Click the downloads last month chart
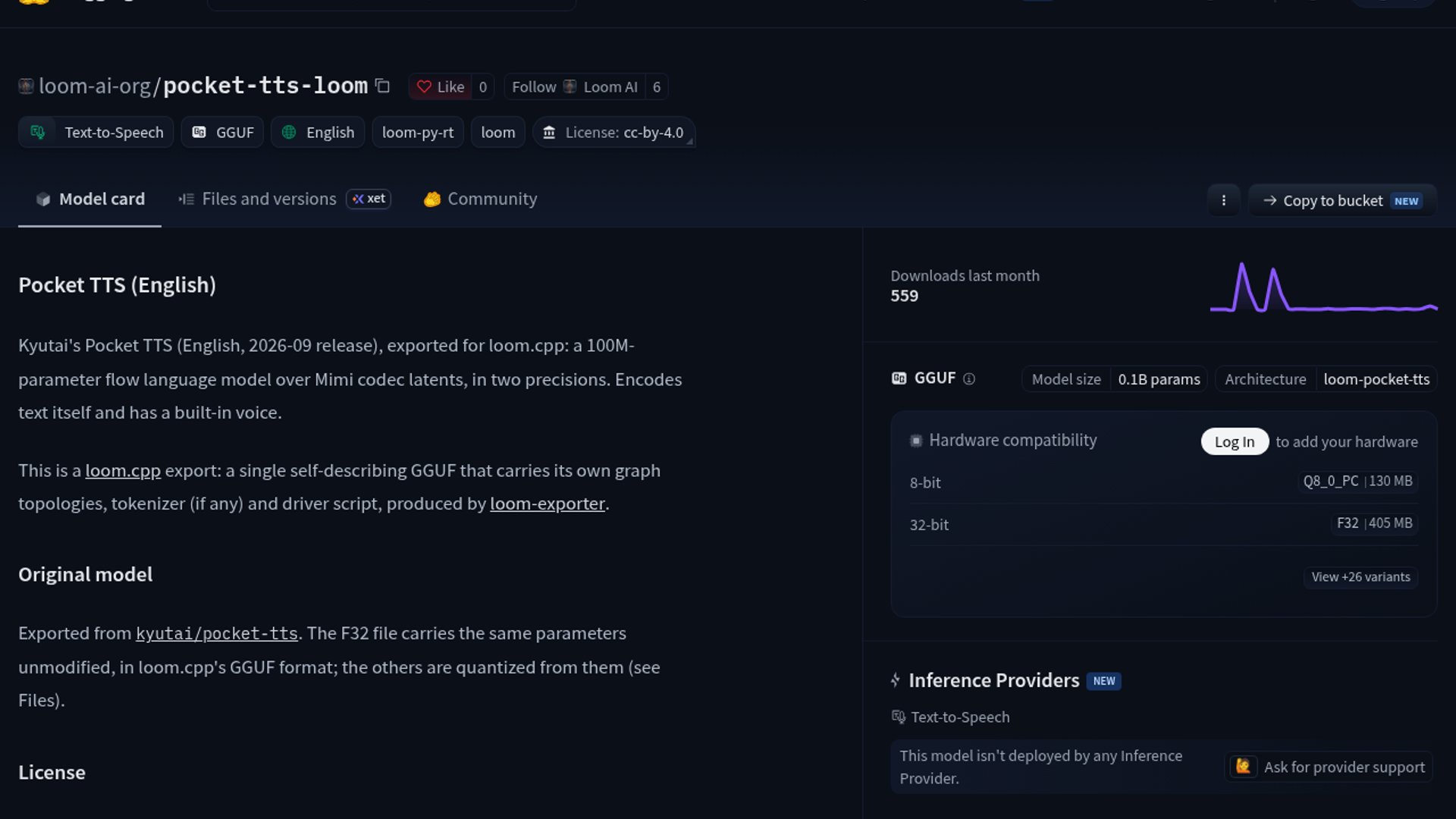Screen dimensions: 1456x819 [x=1323, y=287]
